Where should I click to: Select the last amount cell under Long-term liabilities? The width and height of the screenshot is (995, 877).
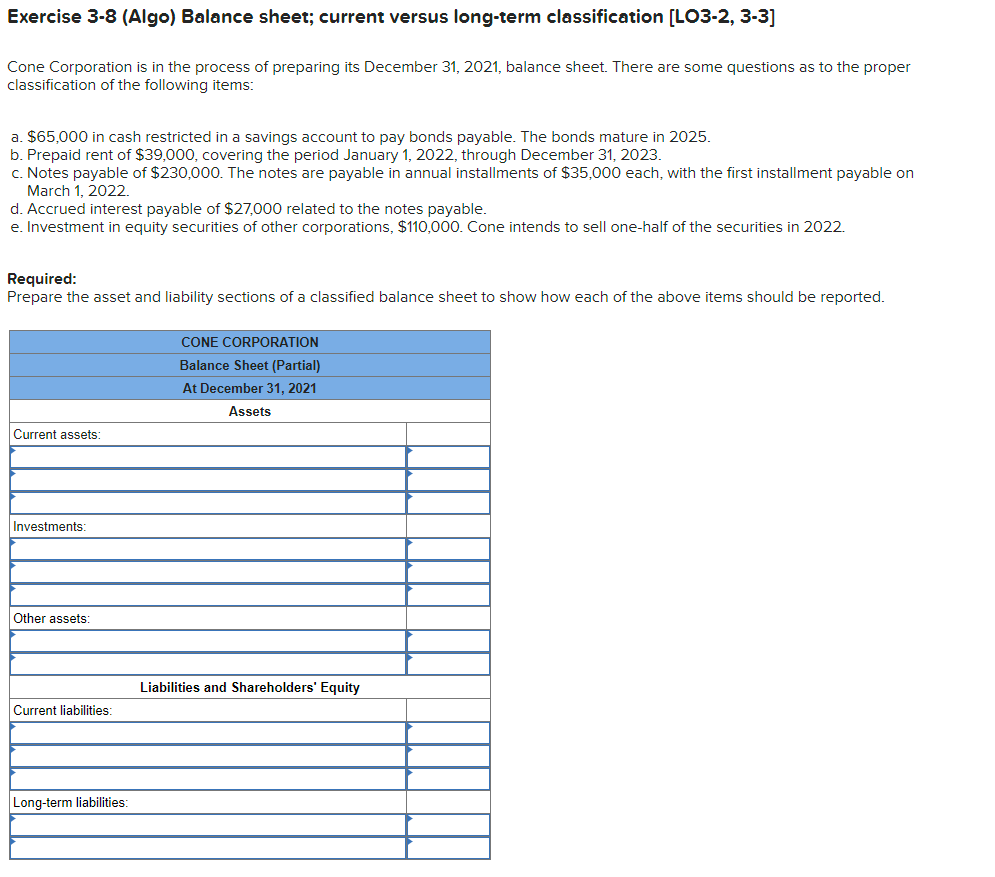tap(447, 847)
